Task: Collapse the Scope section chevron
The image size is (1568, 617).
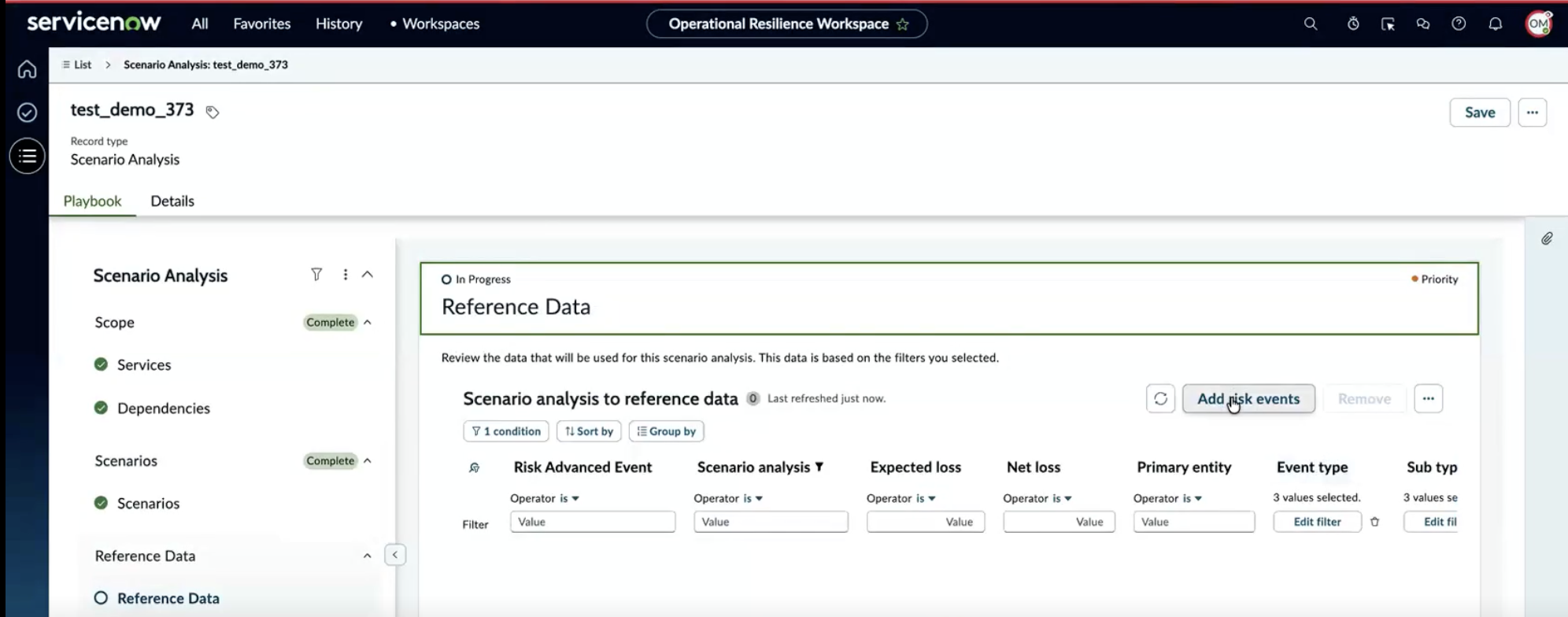Action: click(368, 322)
